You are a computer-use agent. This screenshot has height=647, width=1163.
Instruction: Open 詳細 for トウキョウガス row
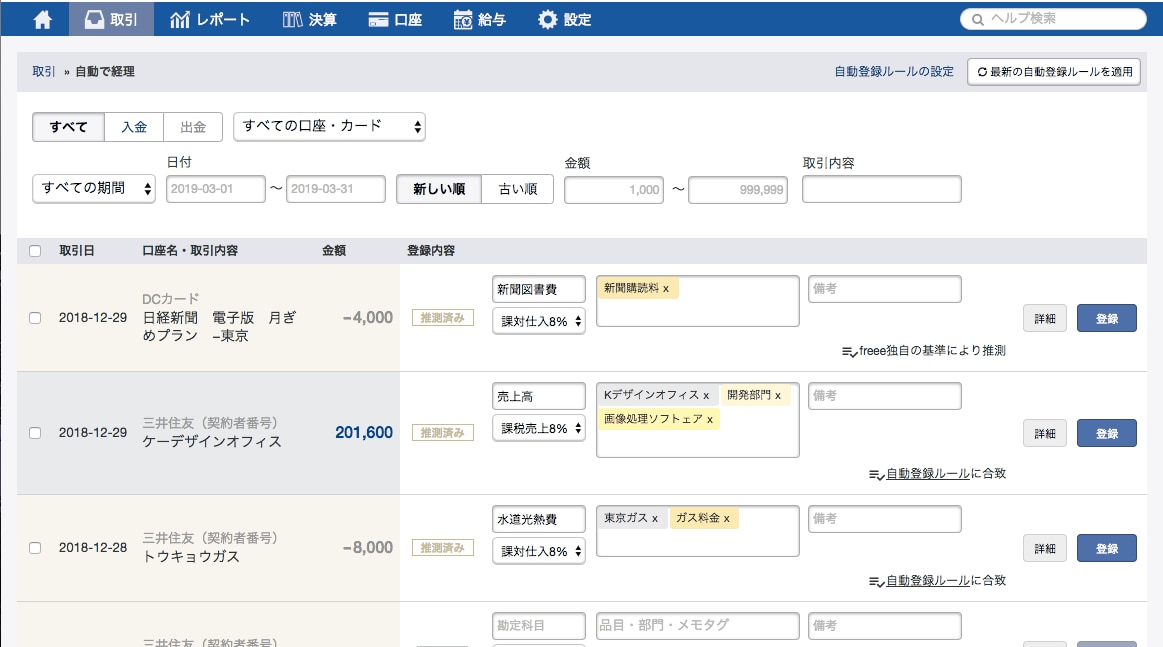click(1045, 548)
